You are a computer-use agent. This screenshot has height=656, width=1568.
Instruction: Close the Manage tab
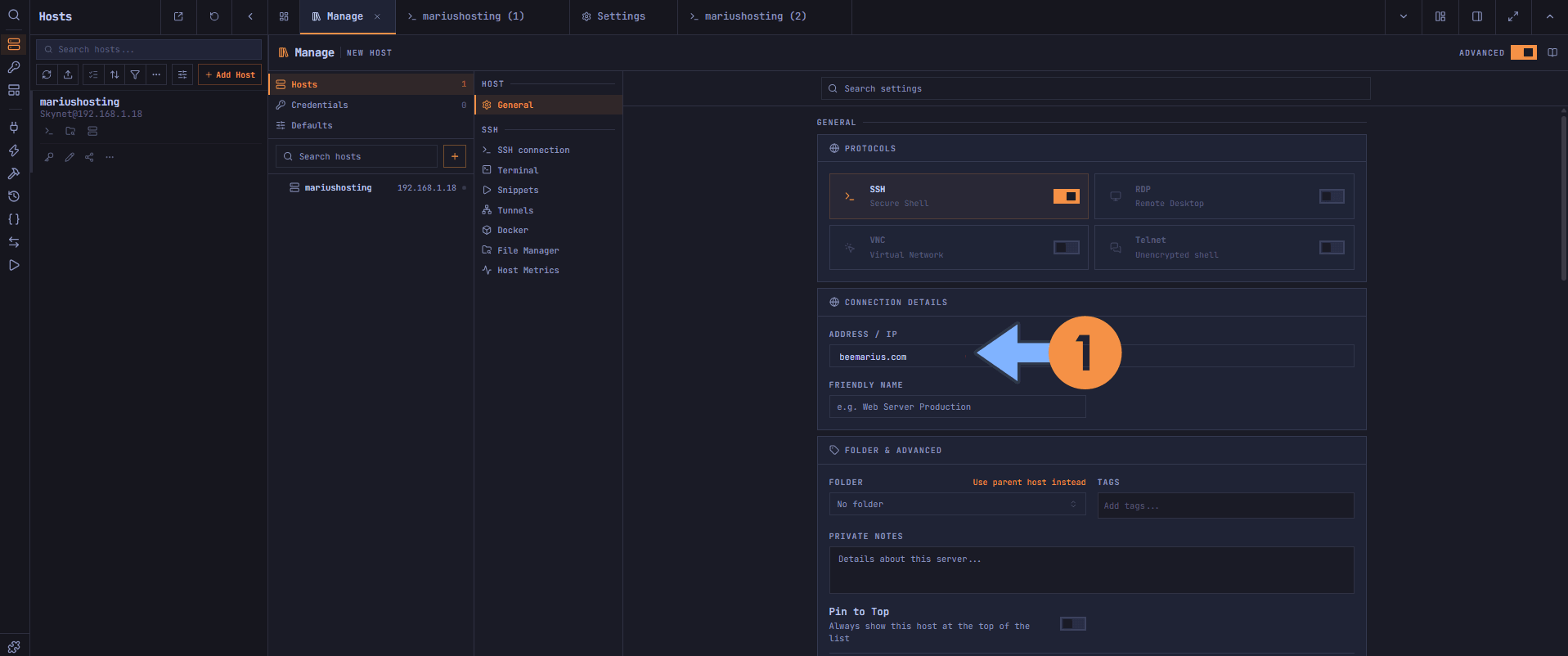tap(377, 16)
